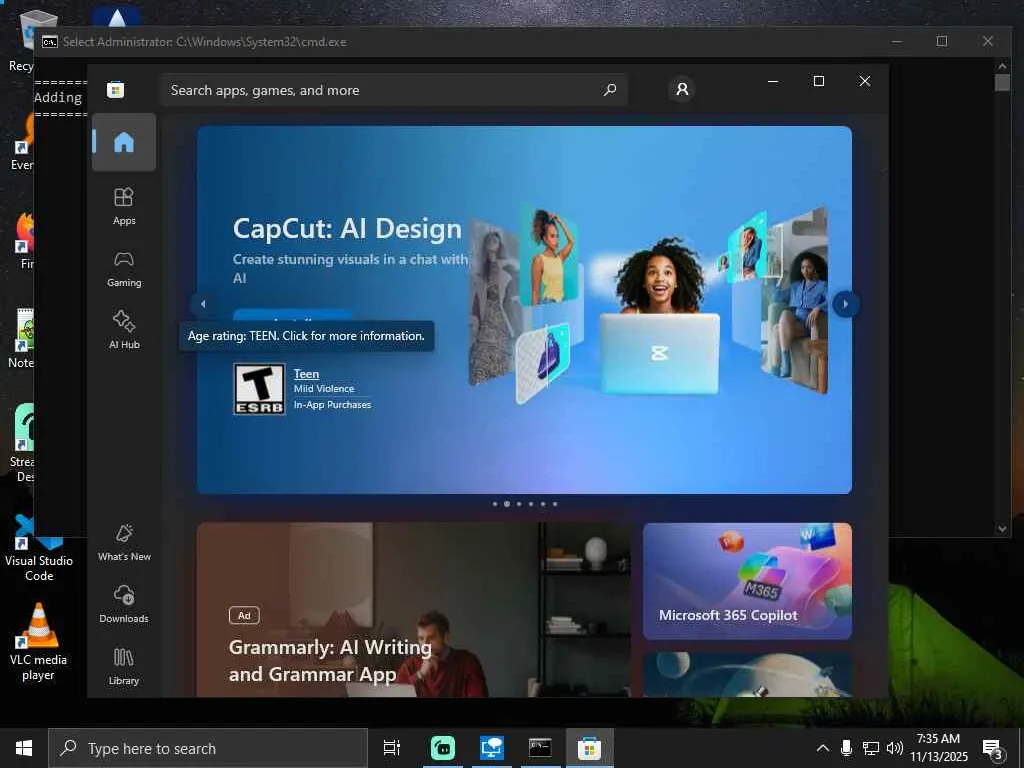Maximize the Microsoft Store window
The height and width of the screenshot is (768, 1024).
(818, 81)
